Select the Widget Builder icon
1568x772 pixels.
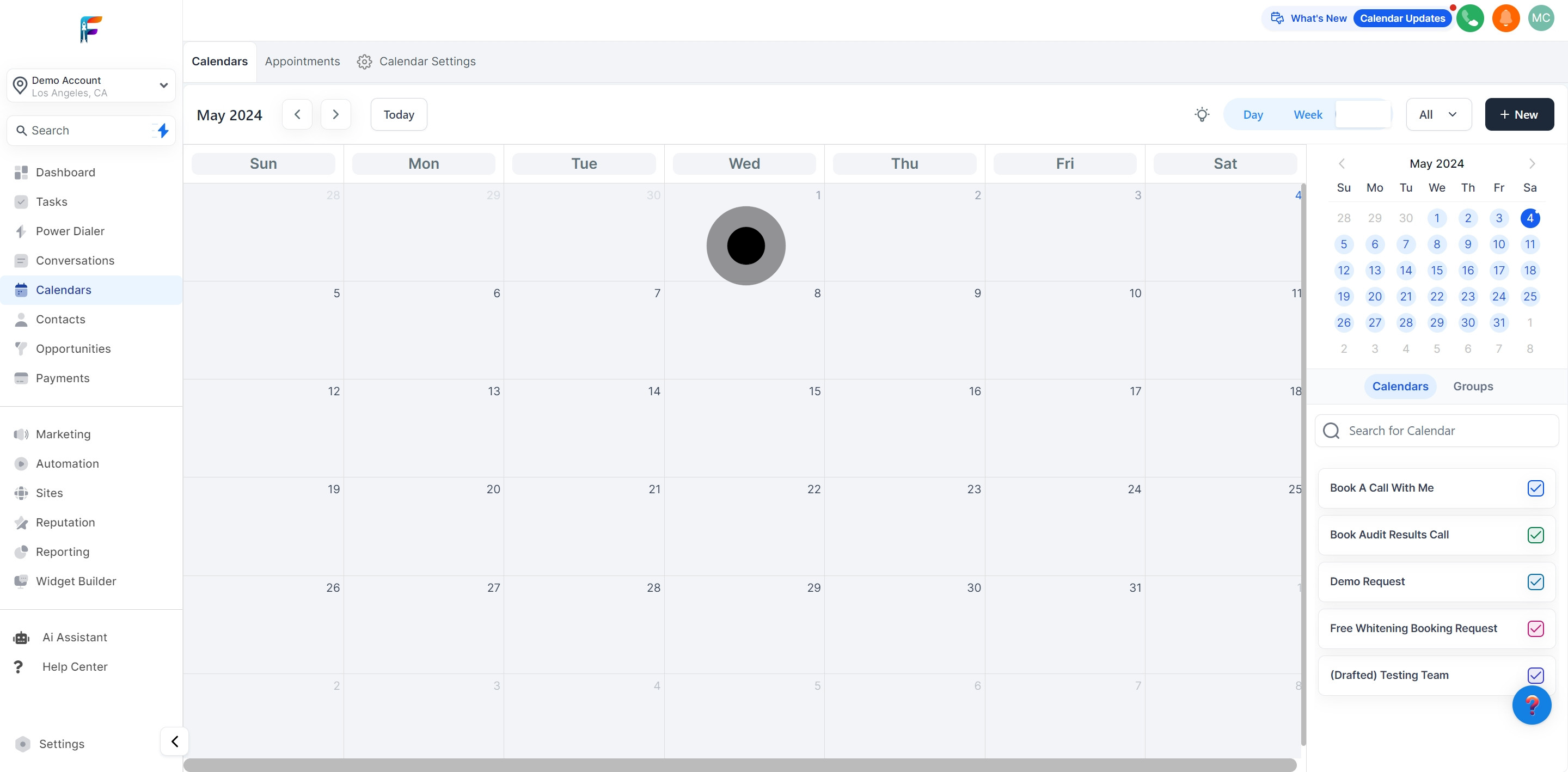point(21,581)
